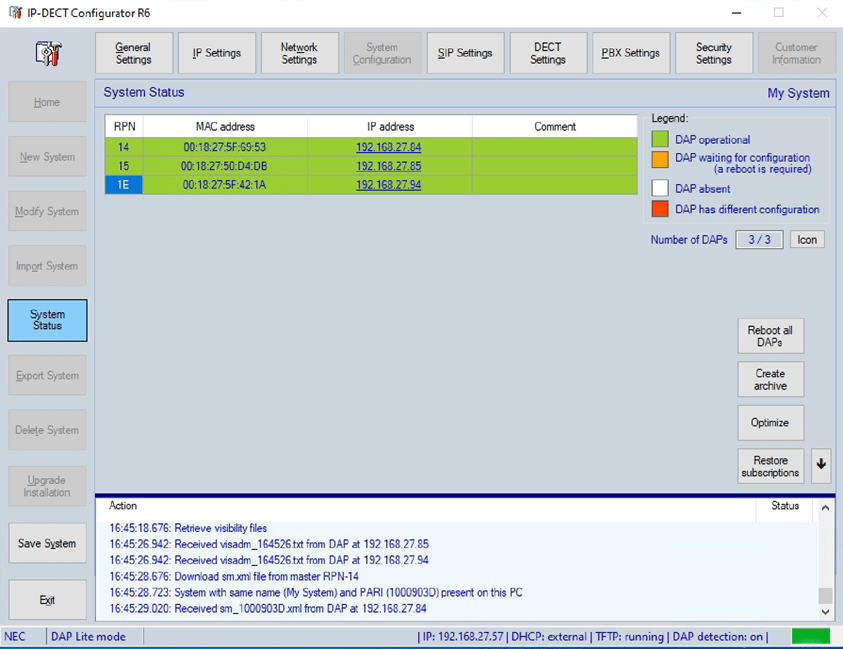Click the IP address column header

tap(390, 126)
